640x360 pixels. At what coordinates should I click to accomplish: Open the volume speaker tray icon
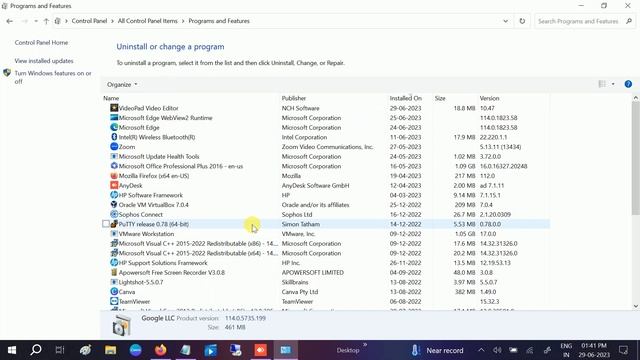point(497,350)
